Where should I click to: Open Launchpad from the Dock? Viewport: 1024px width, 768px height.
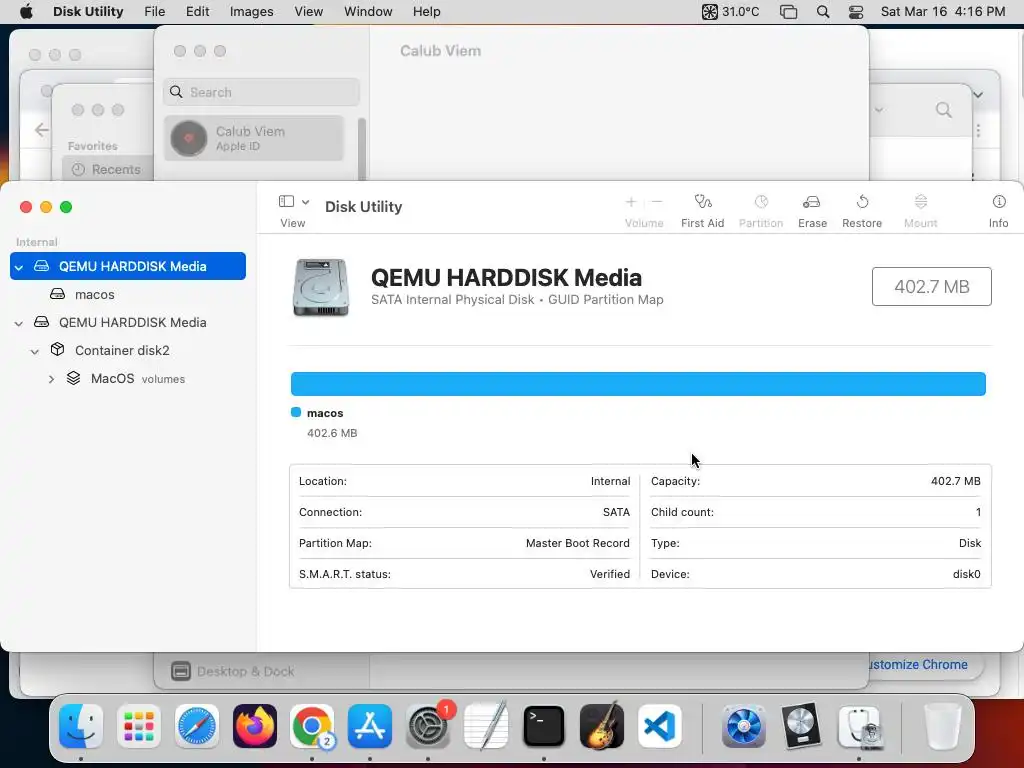tap(138, 726)
